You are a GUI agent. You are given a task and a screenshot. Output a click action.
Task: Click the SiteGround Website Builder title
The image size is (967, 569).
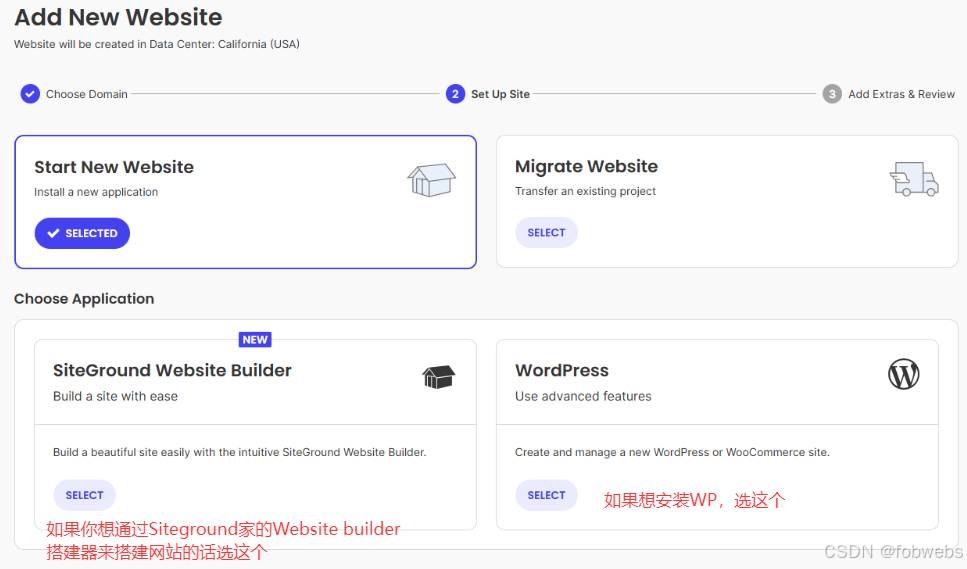(172, 370)
